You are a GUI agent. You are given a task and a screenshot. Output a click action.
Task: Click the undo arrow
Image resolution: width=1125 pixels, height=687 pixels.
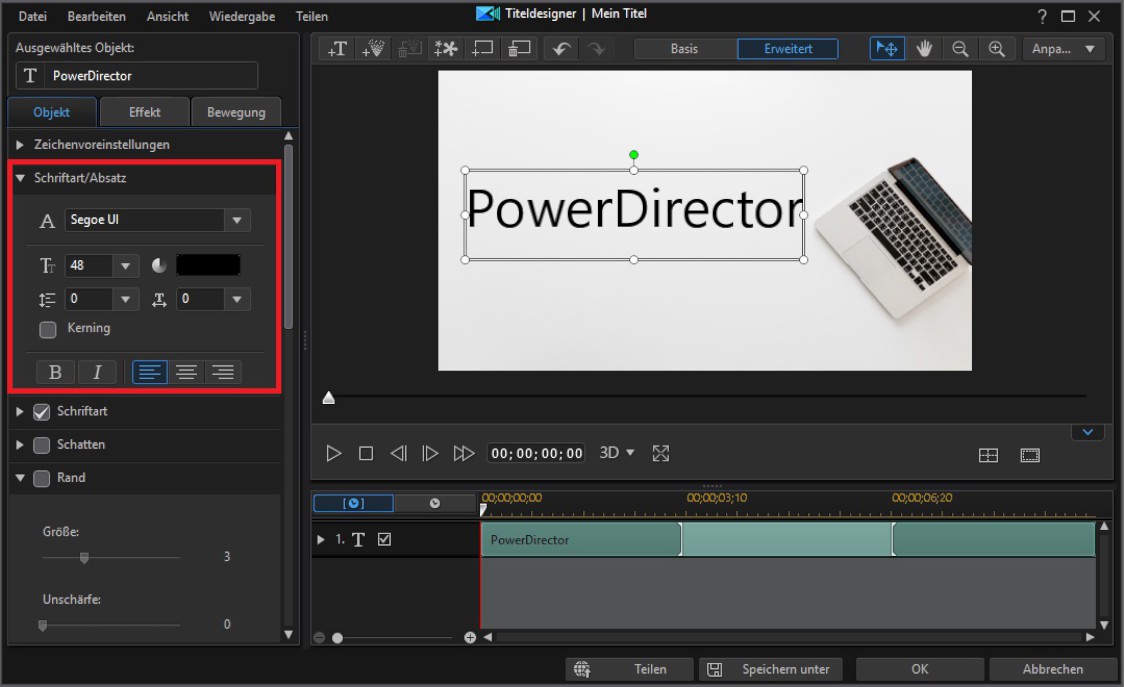tap(561, 49)
